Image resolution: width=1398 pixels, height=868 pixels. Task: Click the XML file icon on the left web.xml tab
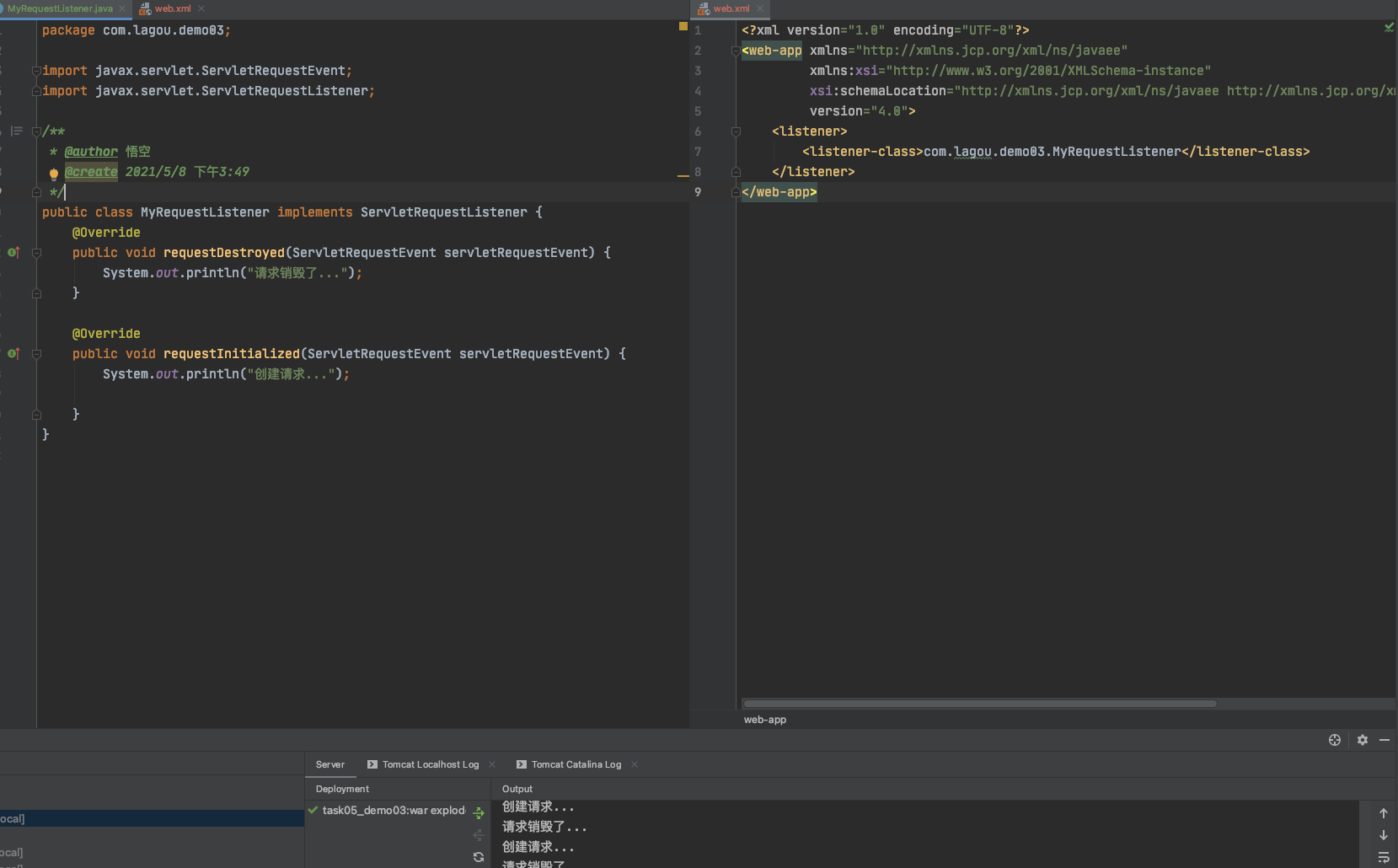pyautogui.click(x=145, y=8)
